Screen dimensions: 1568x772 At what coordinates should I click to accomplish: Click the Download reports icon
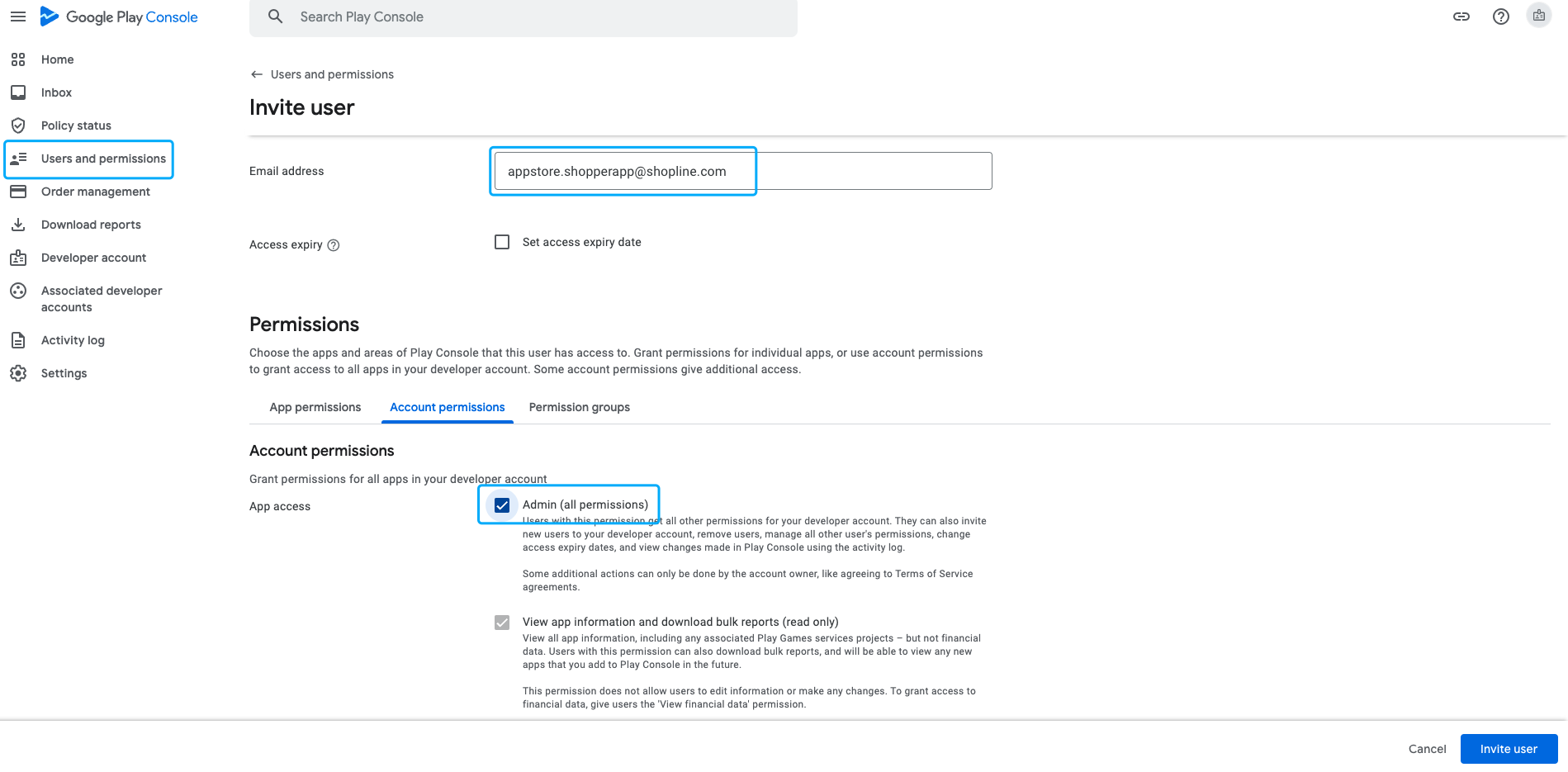18,225
